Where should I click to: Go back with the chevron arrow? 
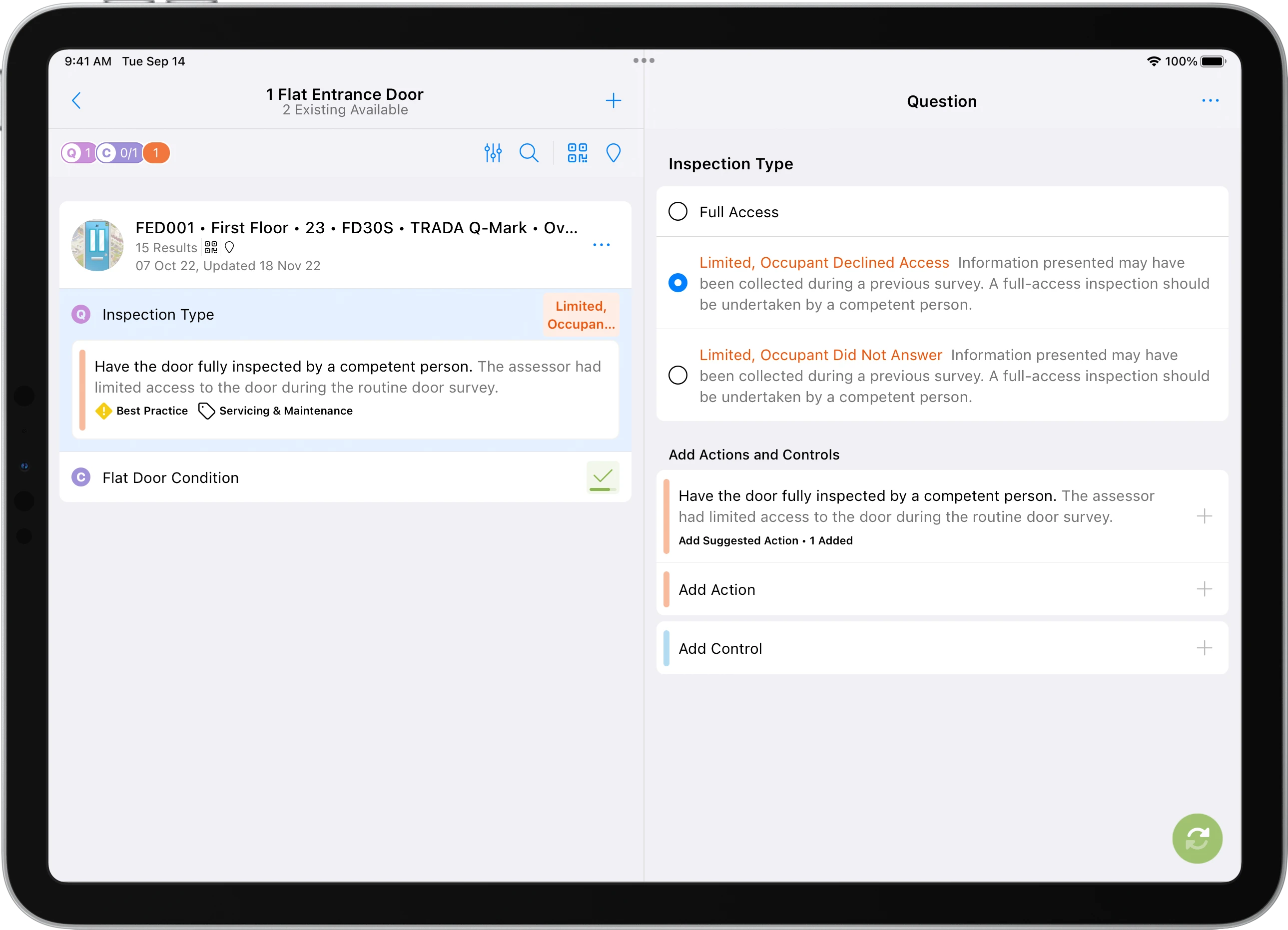tap(76, 100)
